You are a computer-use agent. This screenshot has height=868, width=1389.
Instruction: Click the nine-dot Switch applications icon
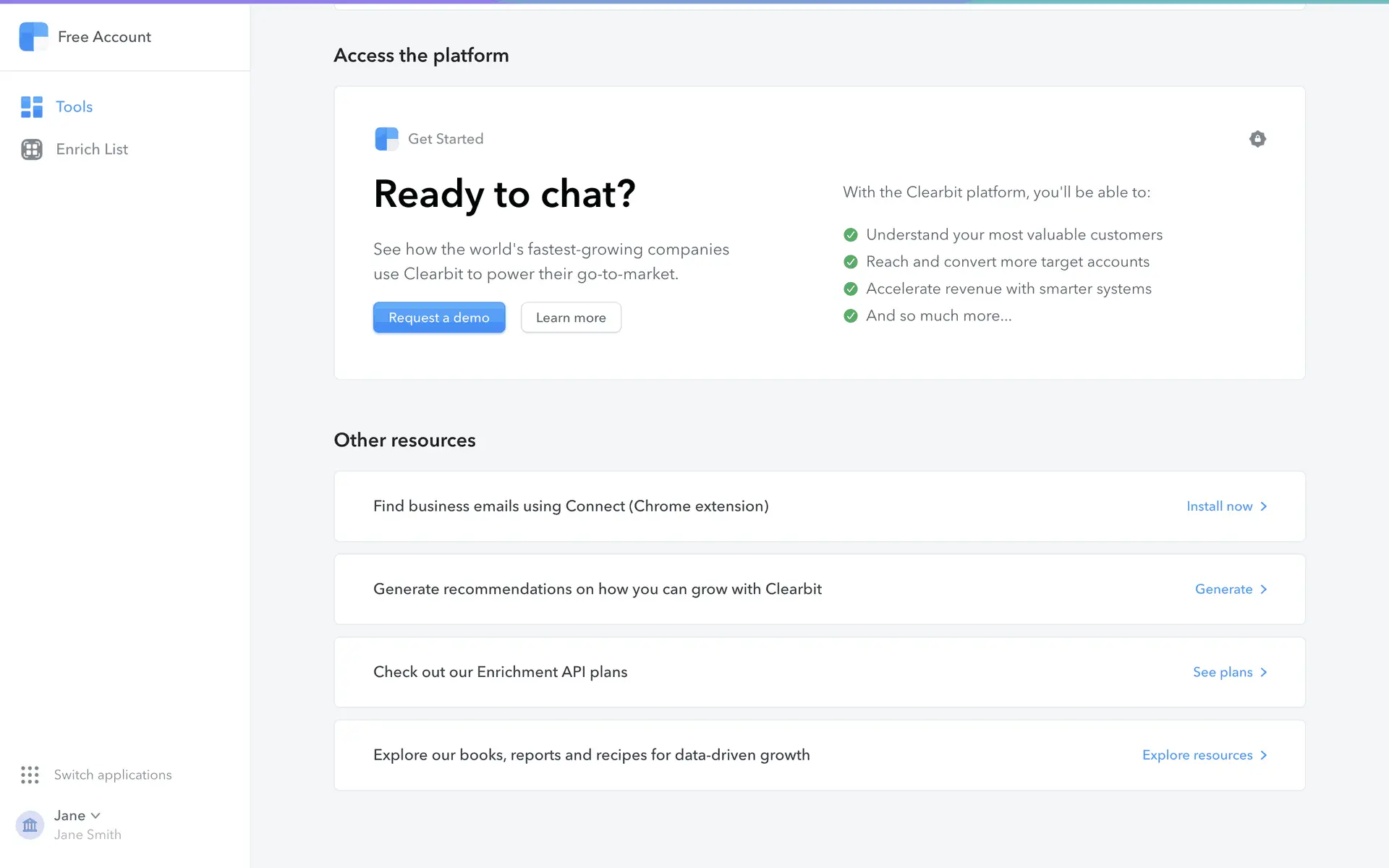pos(30,775)
